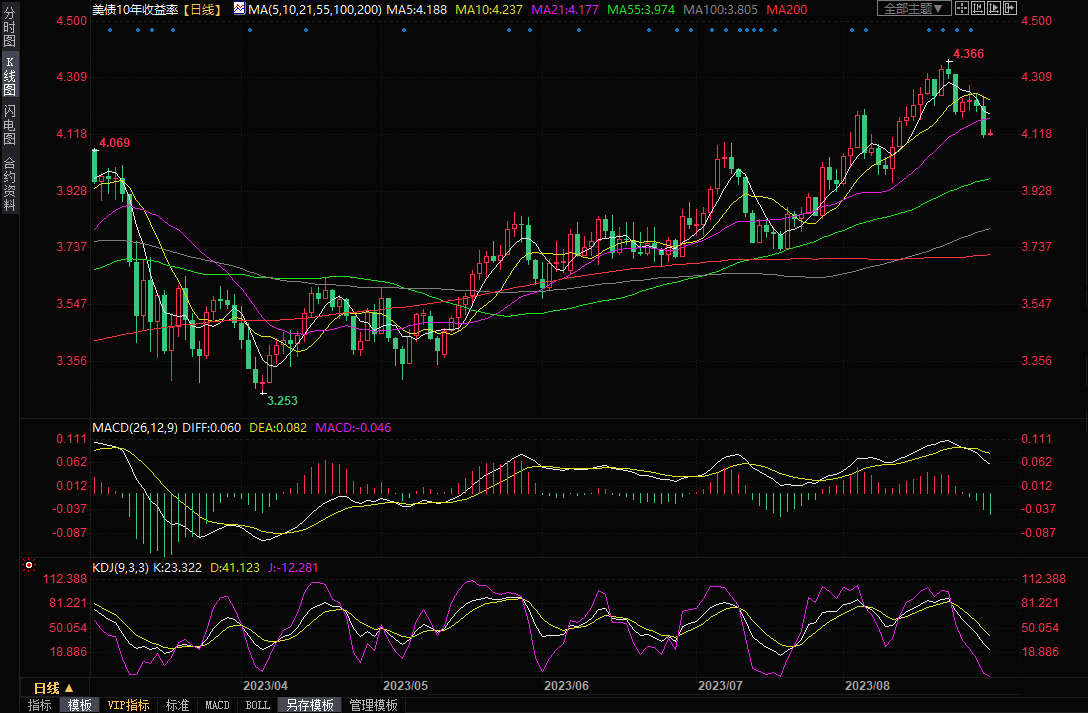Click the MA indicator chart icon
Image resolution: width=1088 pixels, height=713 pixels.
(239, 8)
